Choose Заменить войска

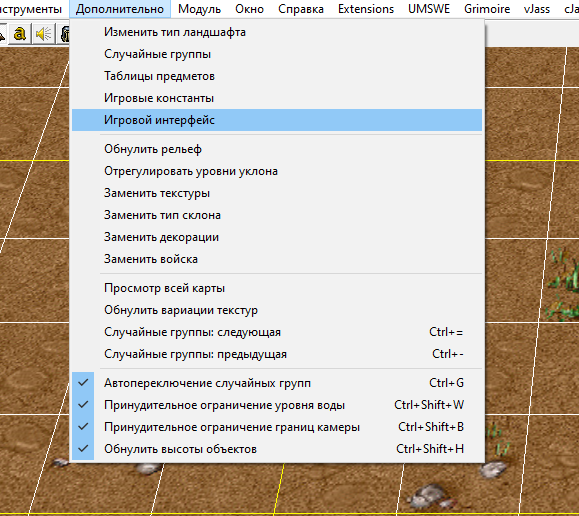pyautogui.click(x=277, y=259)
